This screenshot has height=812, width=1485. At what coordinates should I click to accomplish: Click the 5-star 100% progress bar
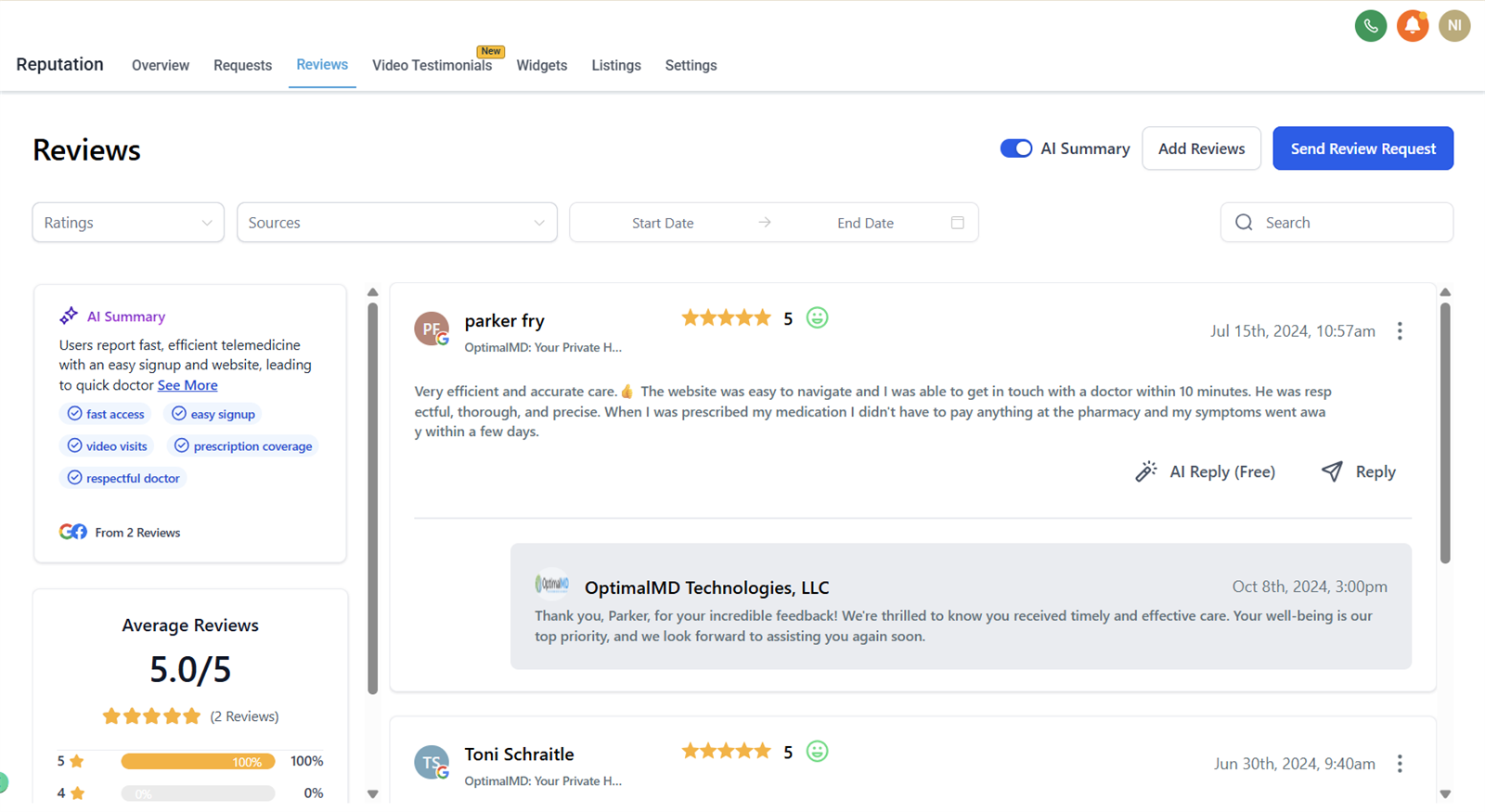coord(198,762)
